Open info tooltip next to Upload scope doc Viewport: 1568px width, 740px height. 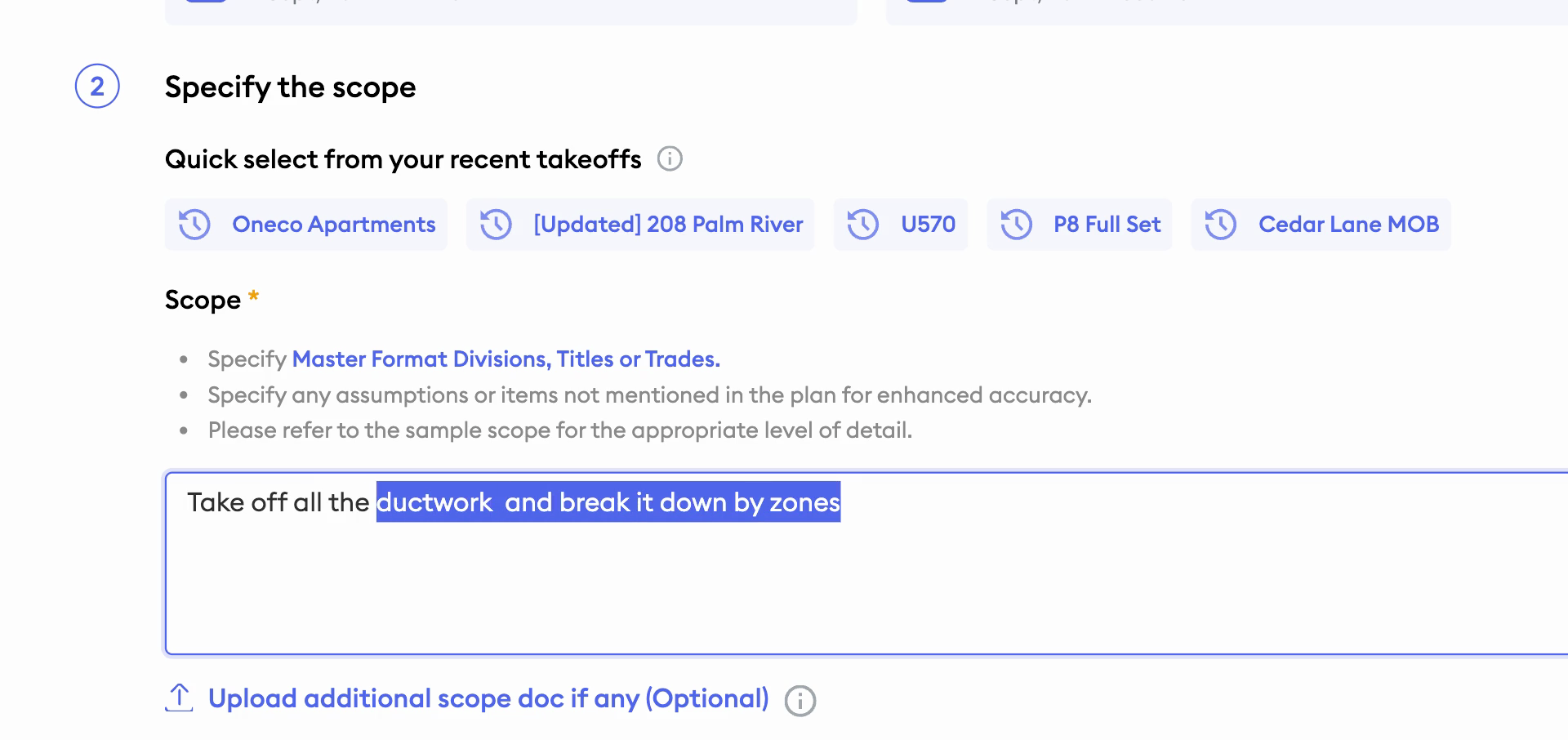800,701
